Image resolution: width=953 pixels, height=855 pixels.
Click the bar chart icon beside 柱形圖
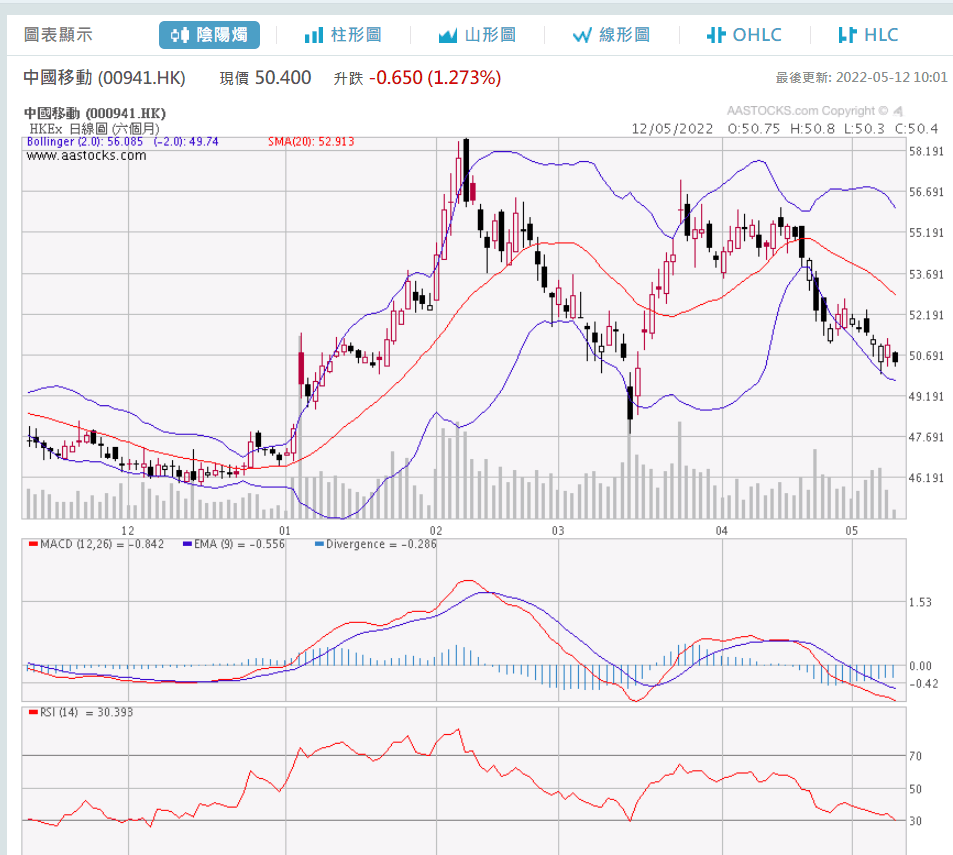coord(314,35)
